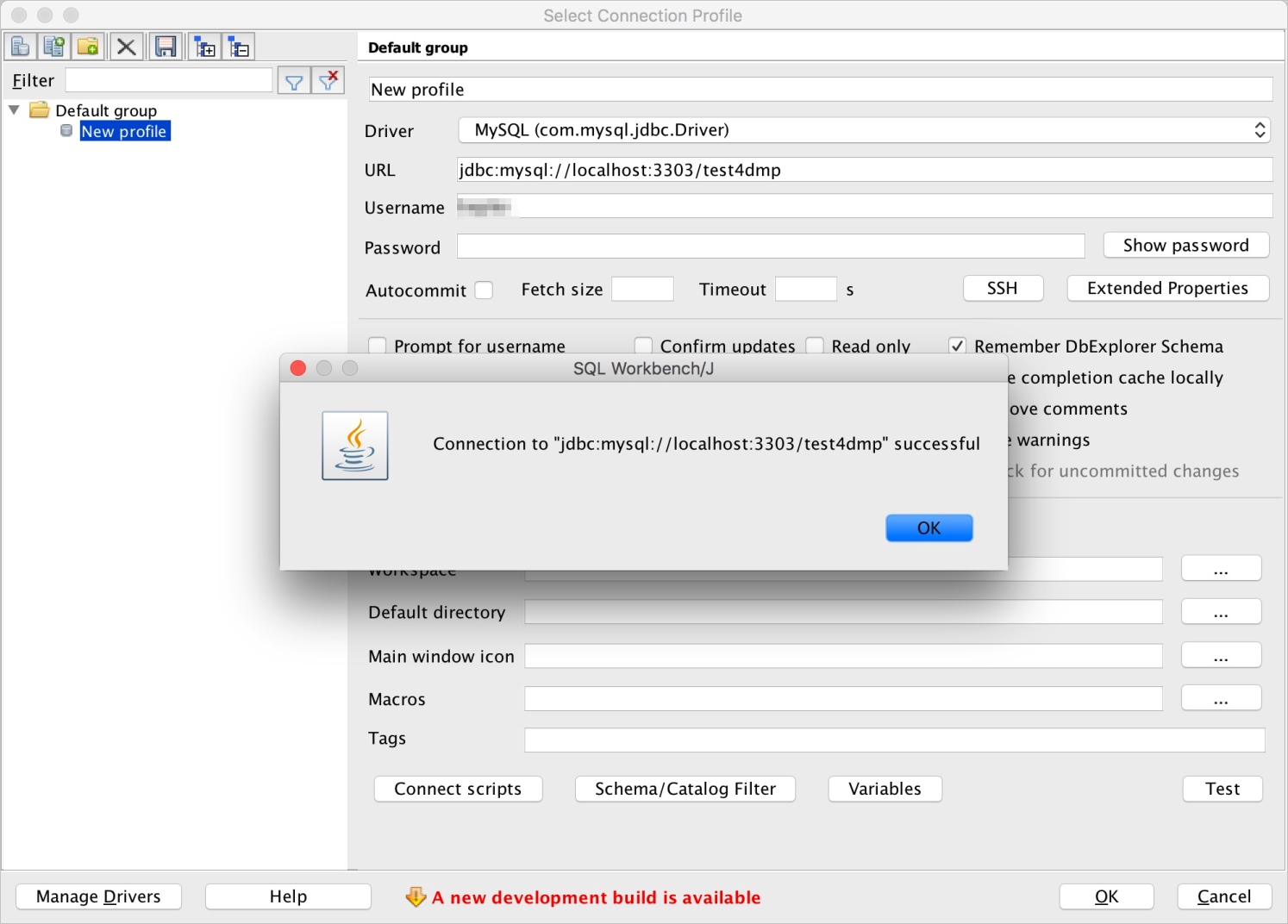Confirm profile selection with bottom OK button
Screen dimensions: 1288x924
(x=1107, y=897)
